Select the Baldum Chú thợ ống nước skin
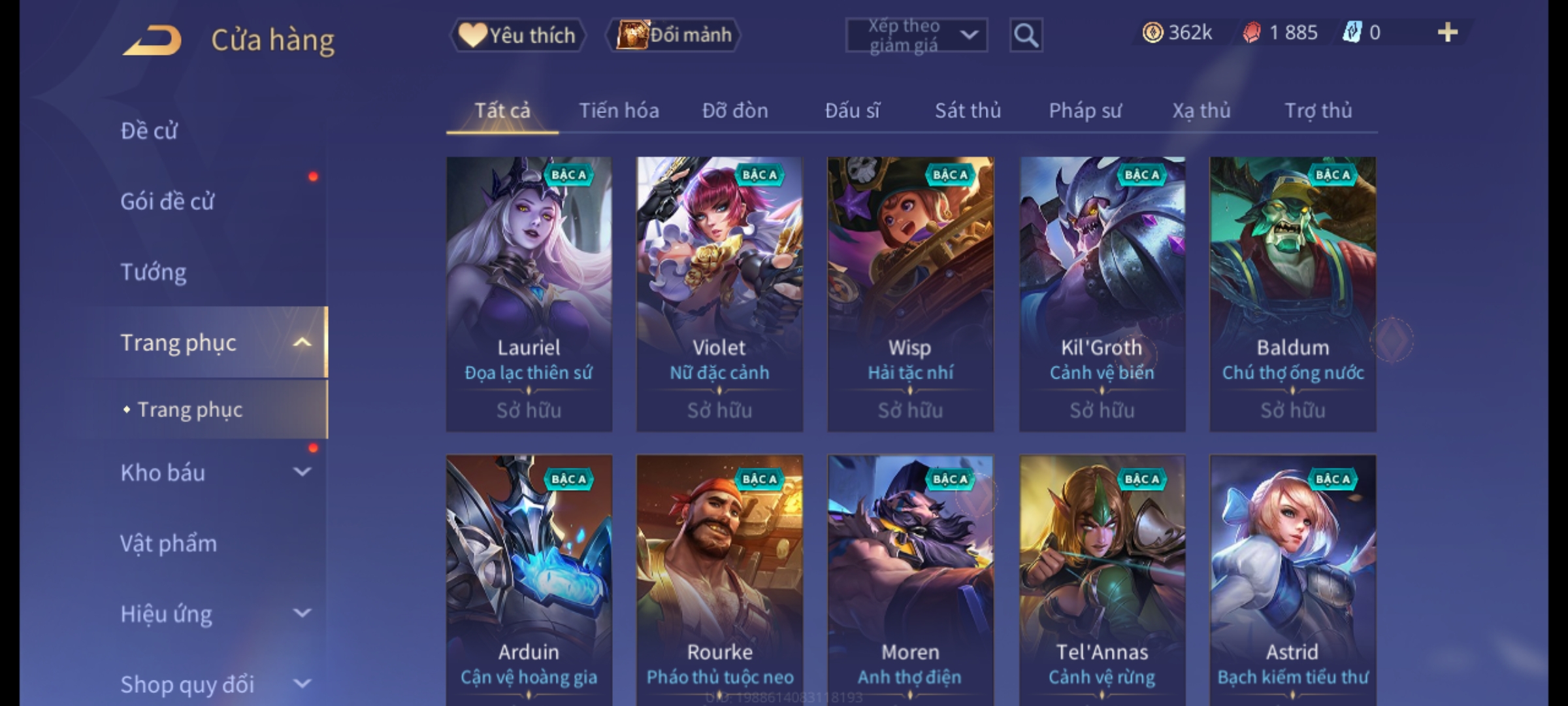This screenshot has height=706, width=1568. 1293,294
